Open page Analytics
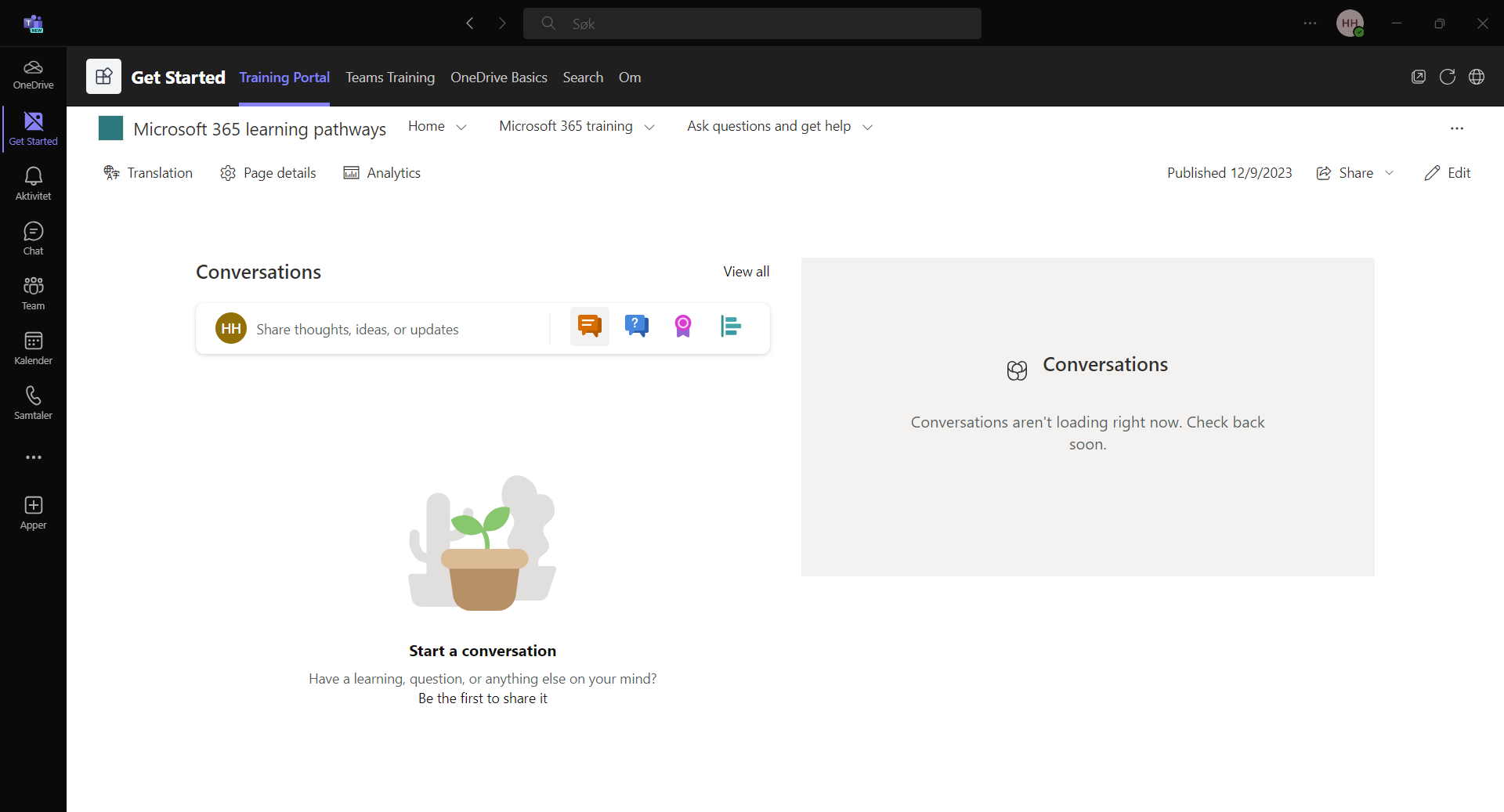1504x812 pixels. (381, 173)
